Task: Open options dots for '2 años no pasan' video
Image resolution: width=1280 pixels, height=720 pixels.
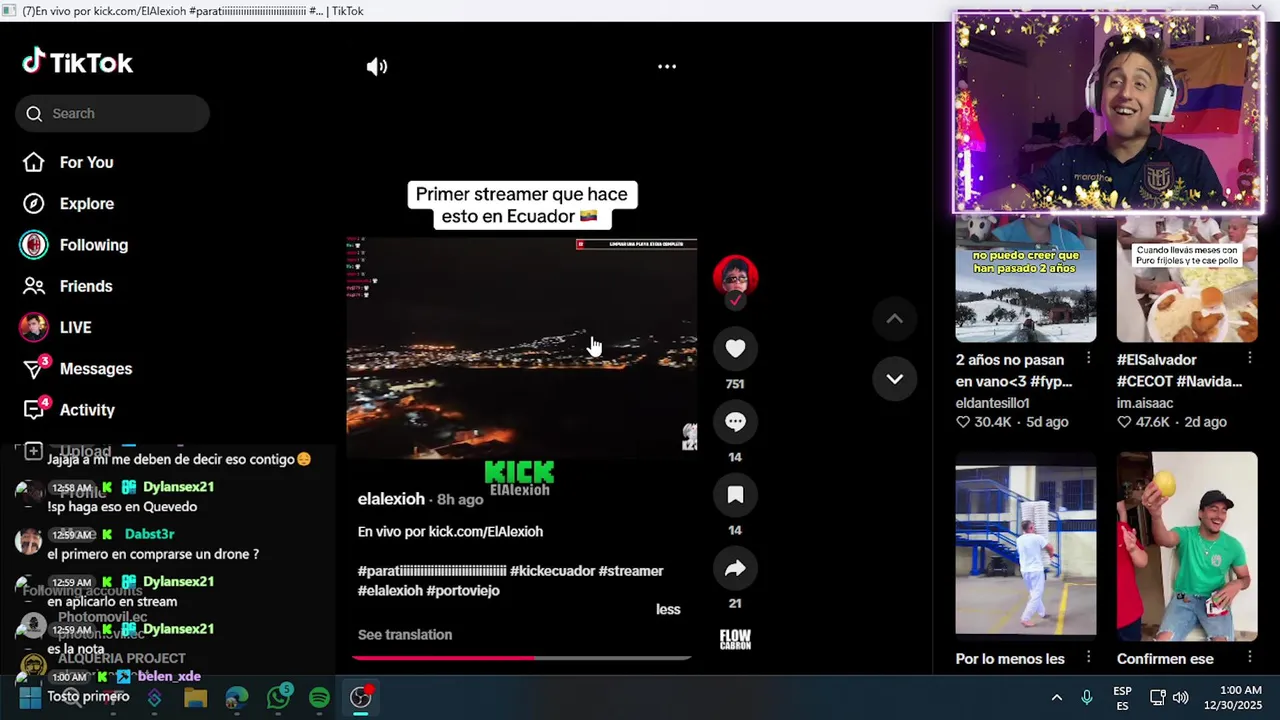Action: [1089, 358]
